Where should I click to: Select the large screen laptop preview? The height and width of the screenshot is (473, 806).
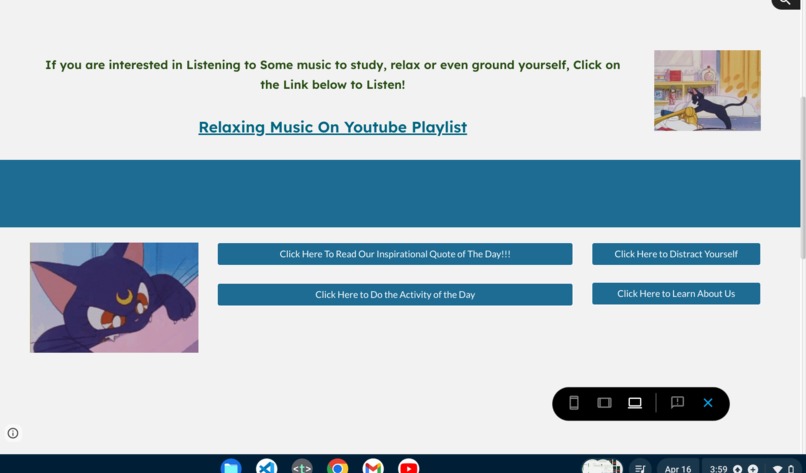click(635, 403)
